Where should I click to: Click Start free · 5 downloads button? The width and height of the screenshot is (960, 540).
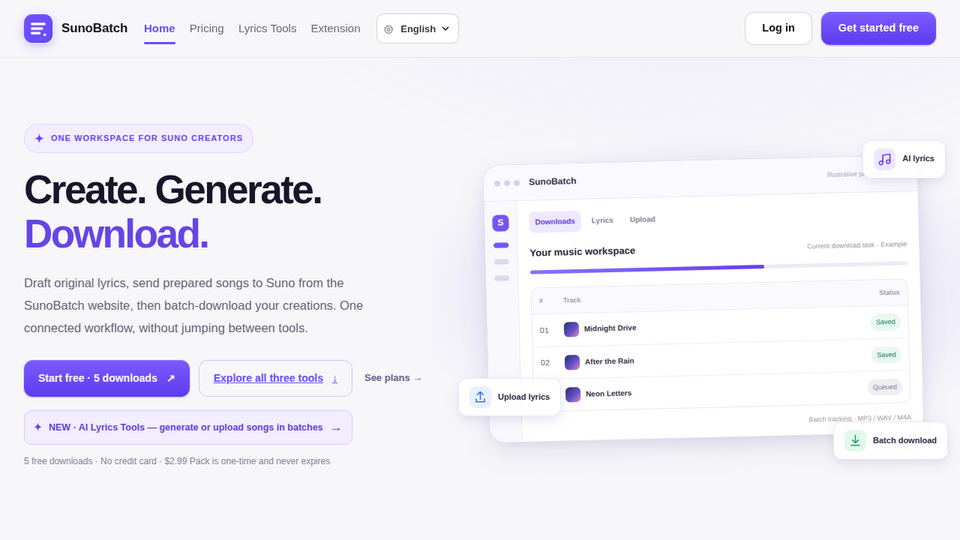point(107,378)
